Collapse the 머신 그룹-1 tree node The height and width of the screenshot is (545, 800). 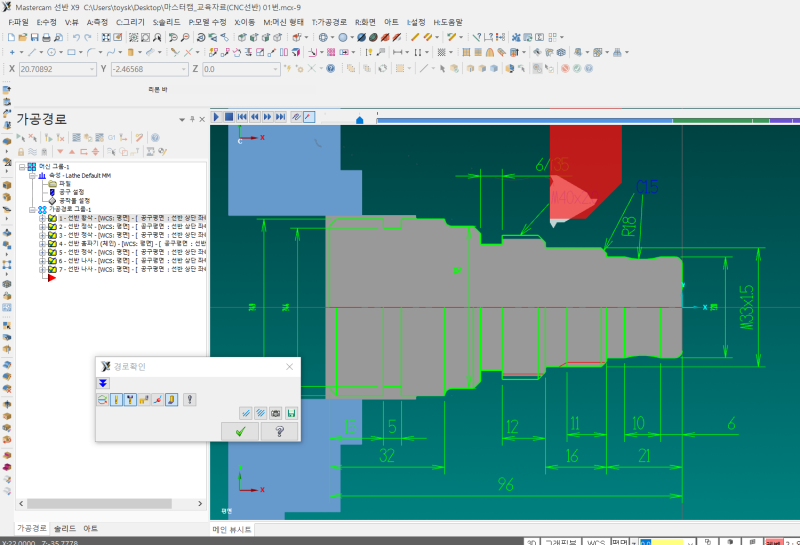point(22,166)
